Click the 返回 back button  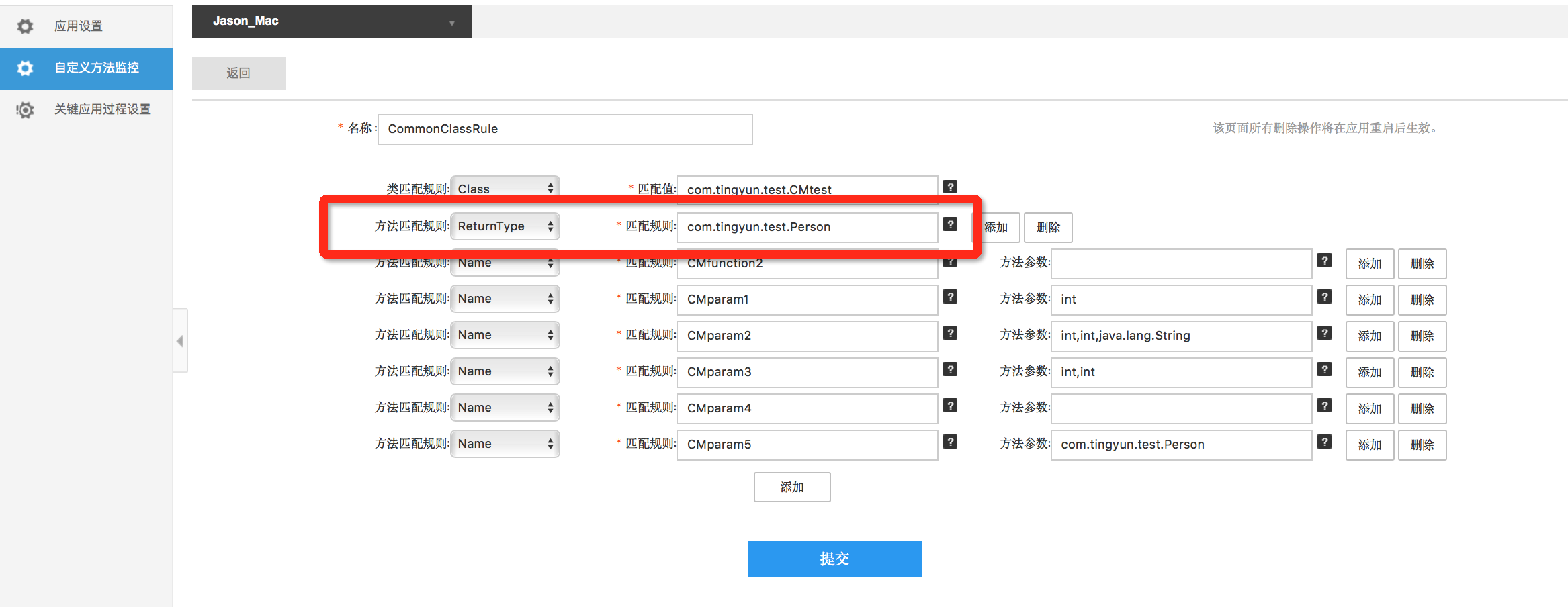(238, 73)
